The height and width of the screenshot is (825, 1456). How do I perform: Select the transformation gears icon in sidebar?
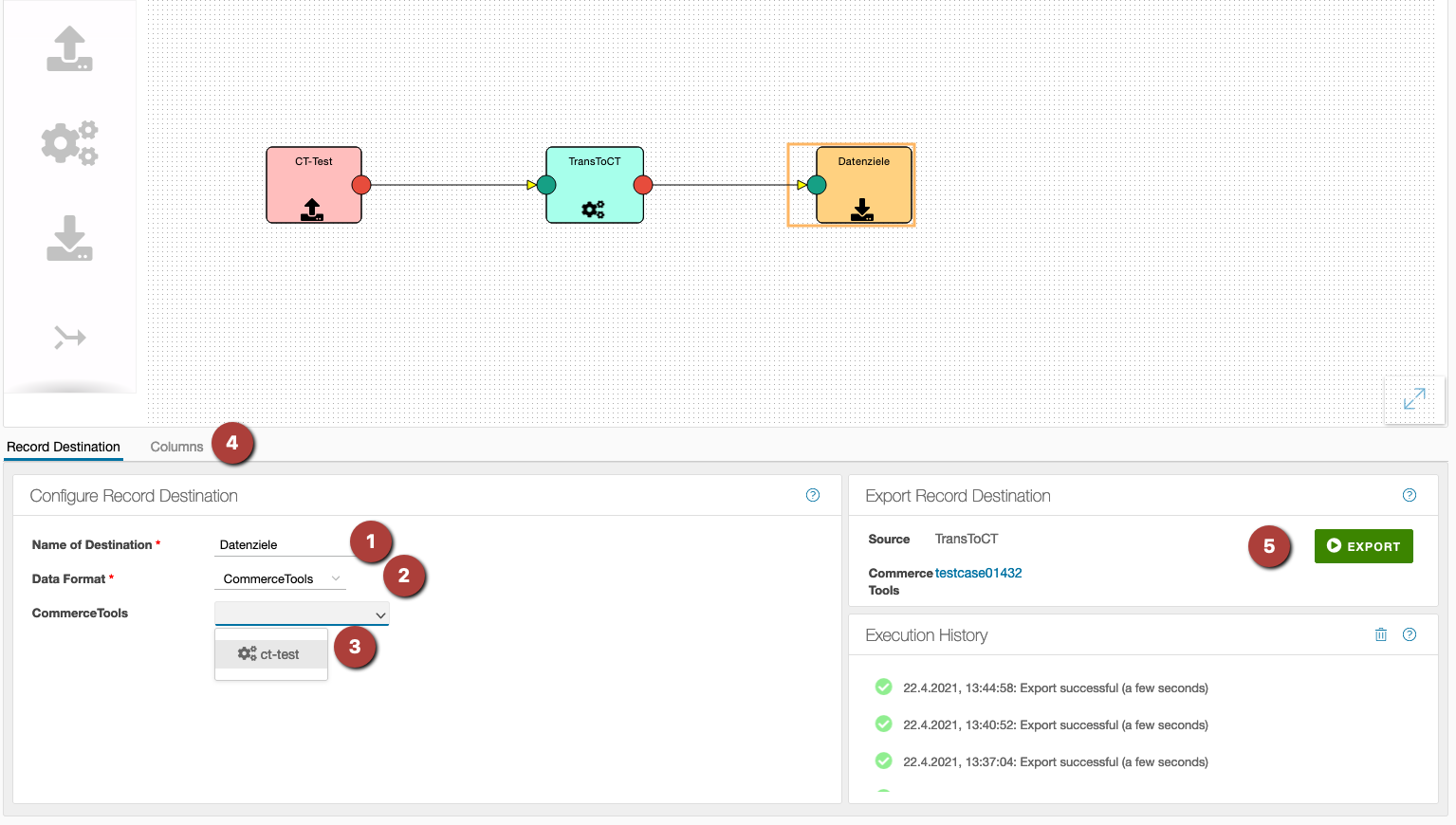(x=69, y=143)
